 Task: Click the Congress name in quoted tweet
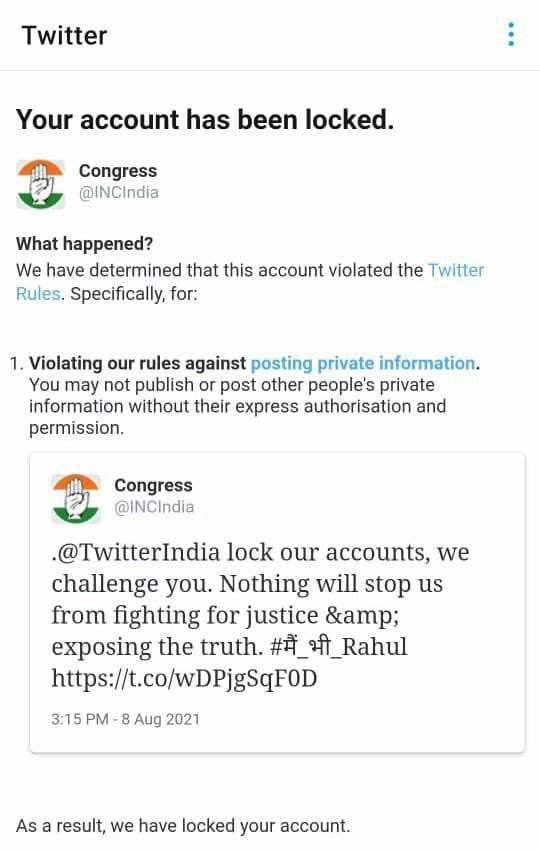[x=153, y=485]
